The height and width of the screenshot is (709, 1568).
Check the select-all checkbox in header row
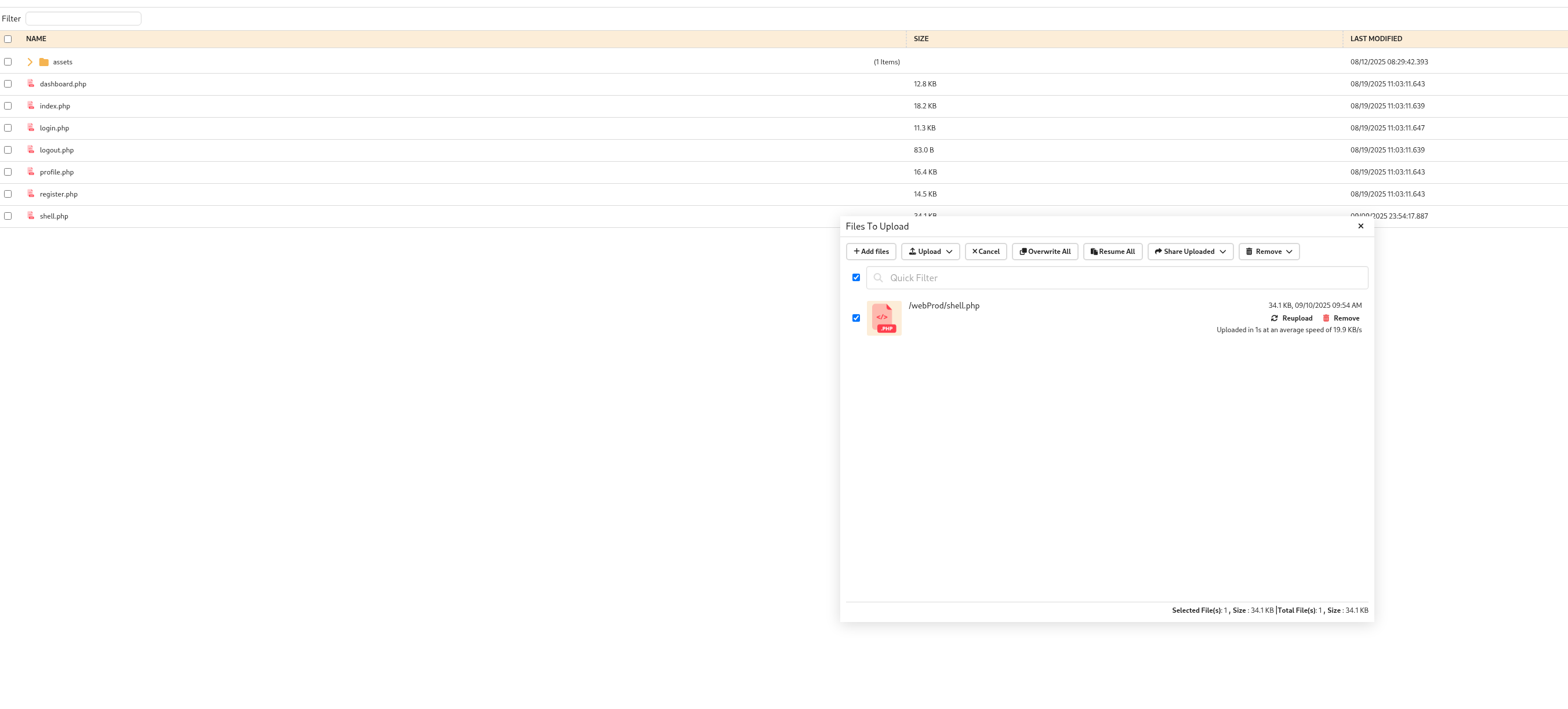point(8,38)
